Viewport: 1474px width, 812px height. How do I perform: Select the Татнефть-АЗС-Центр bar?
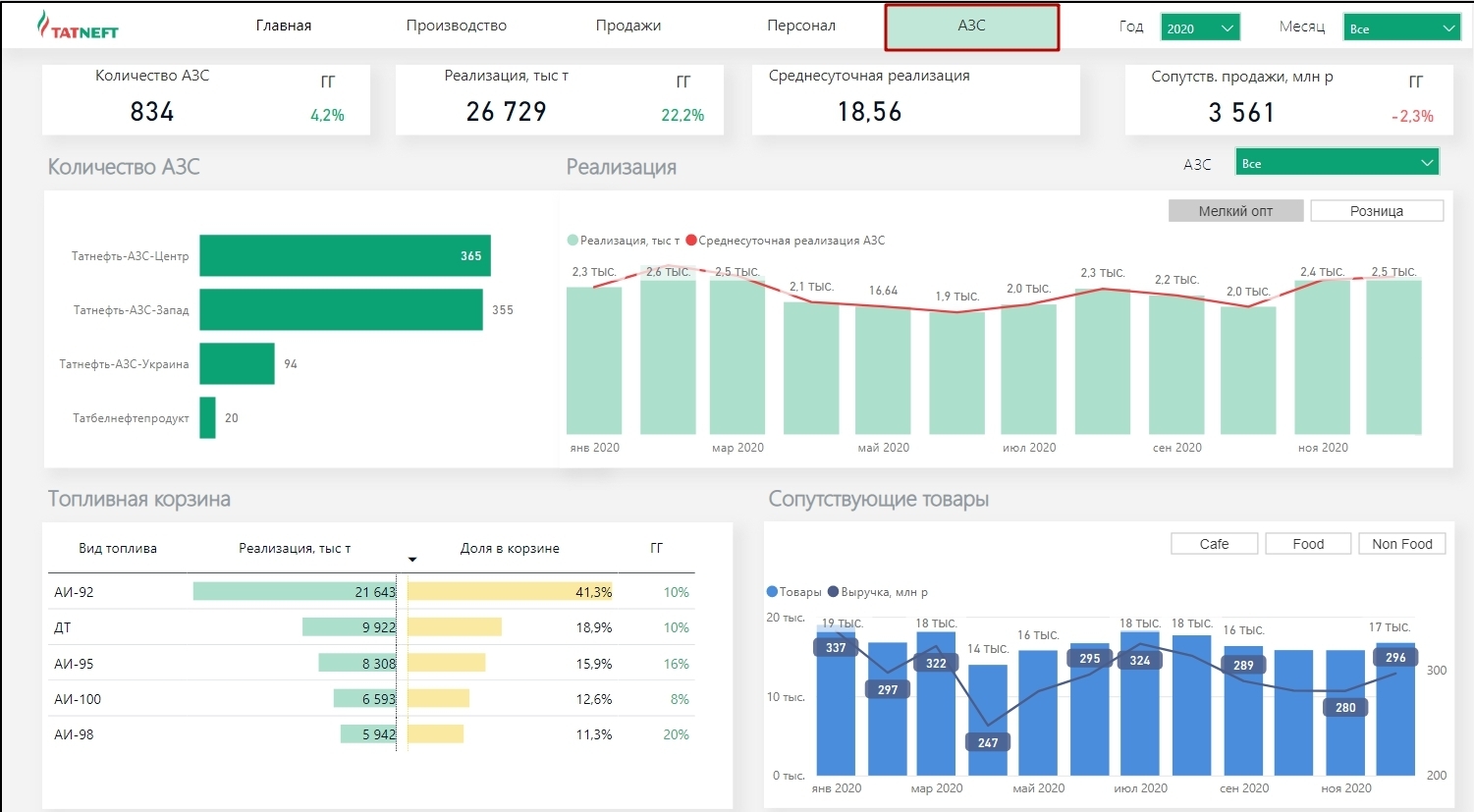(345, 255)
